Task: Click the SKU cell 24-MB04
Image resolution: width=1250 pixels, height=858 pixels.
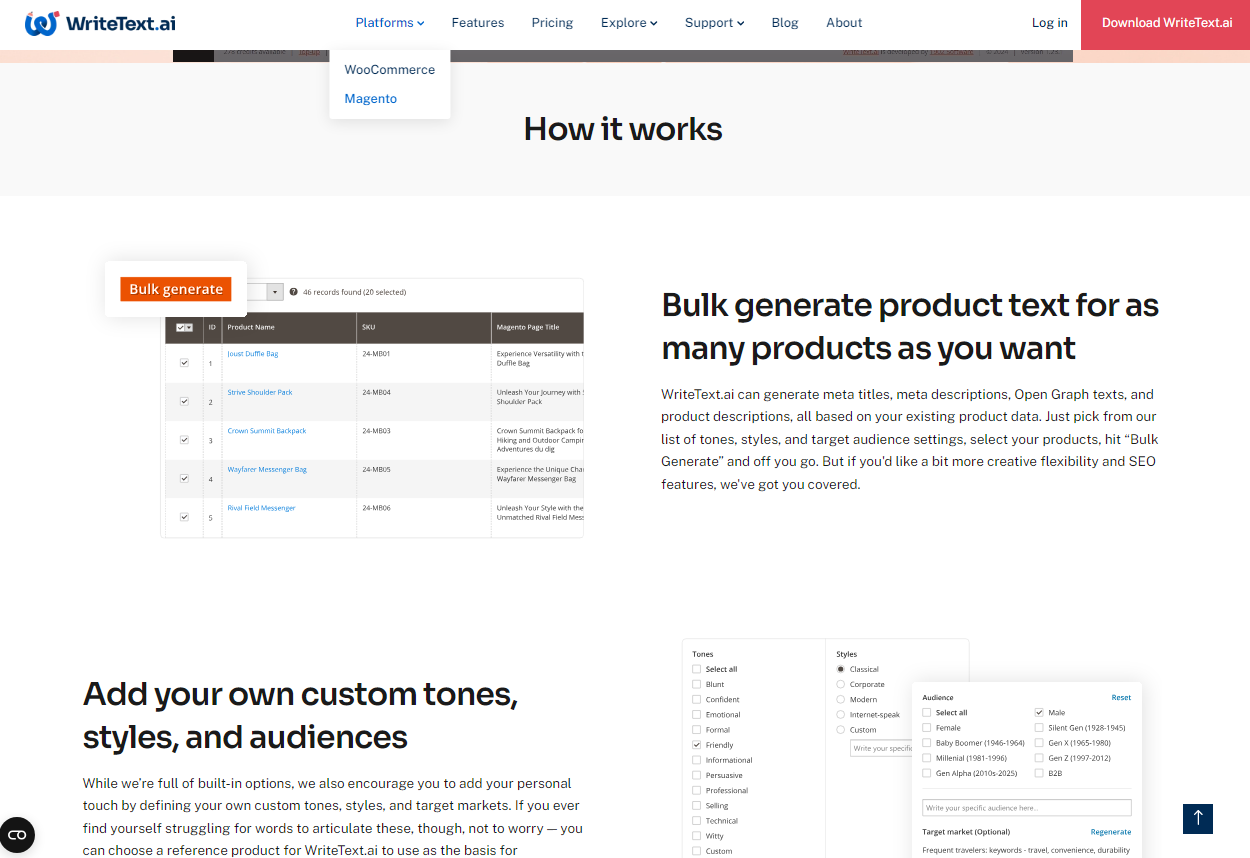Action: [x=375, y=392]
